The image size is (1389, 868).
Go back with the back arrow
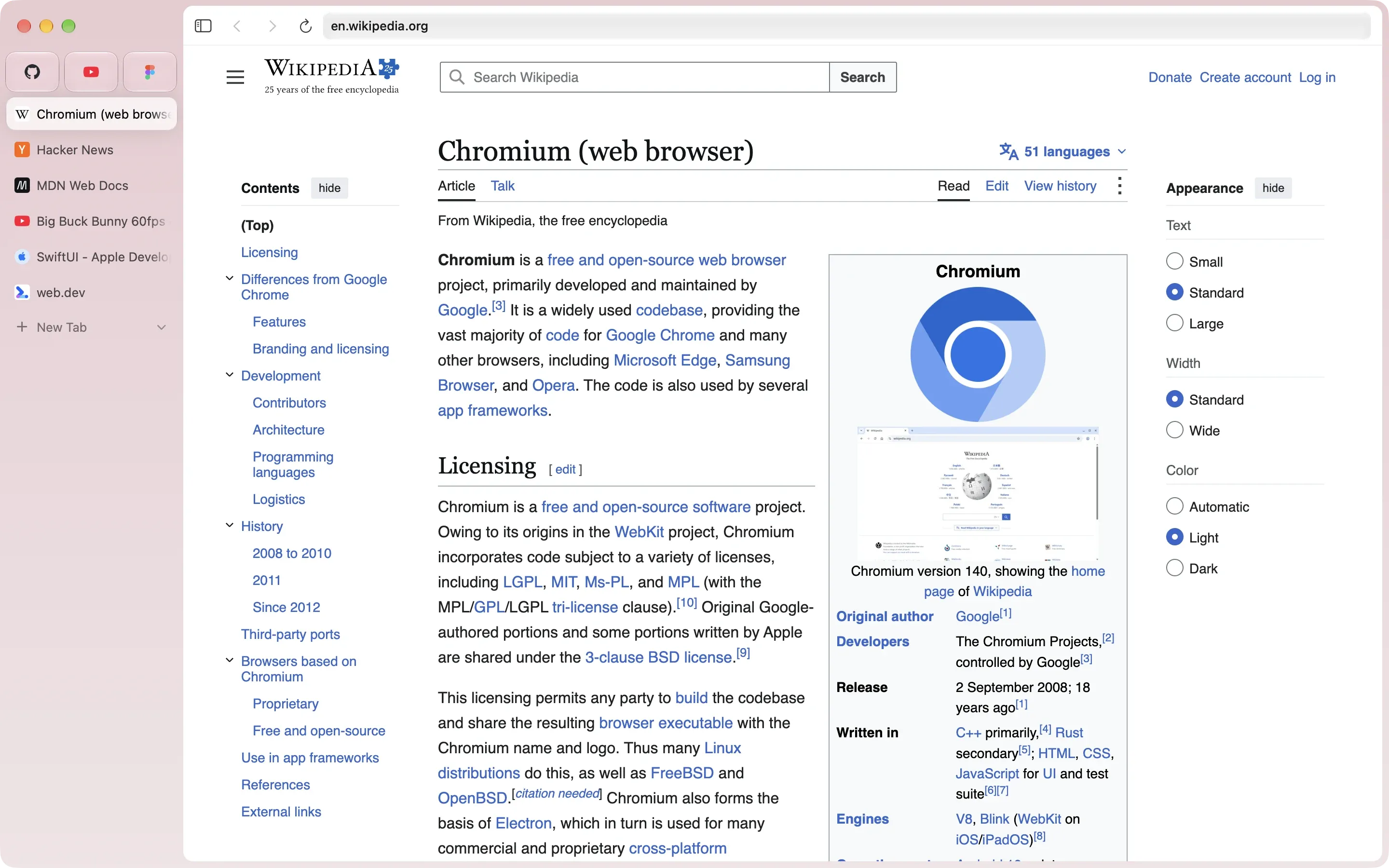point(237,26)
